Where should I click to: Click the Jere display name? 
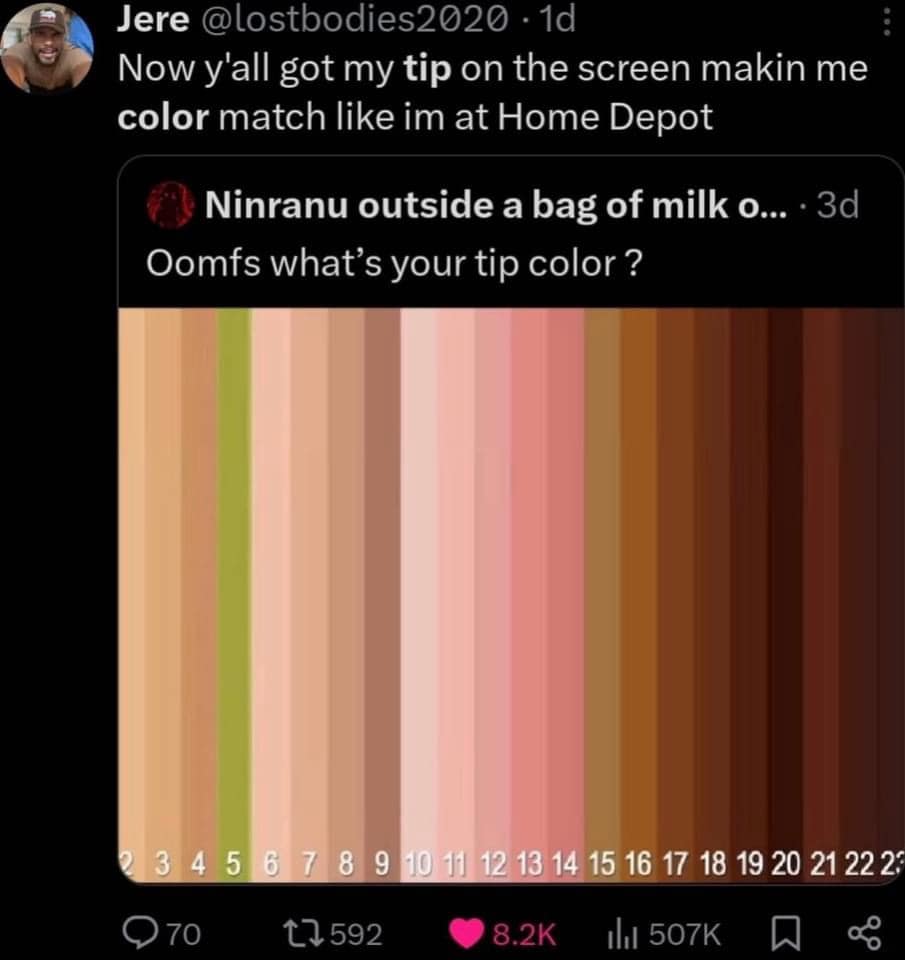145,20
